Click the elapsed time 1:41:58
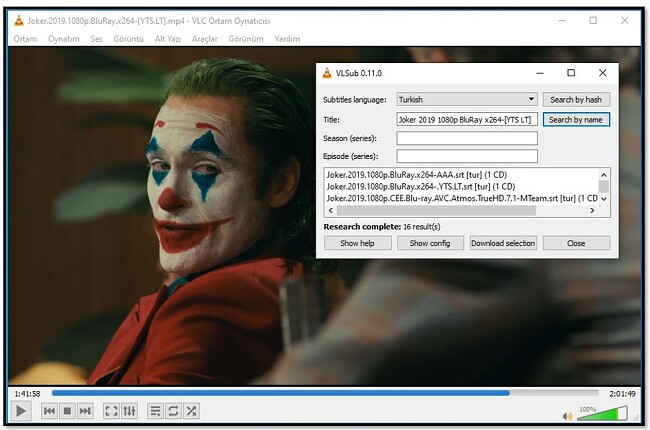 click(27, 394)
